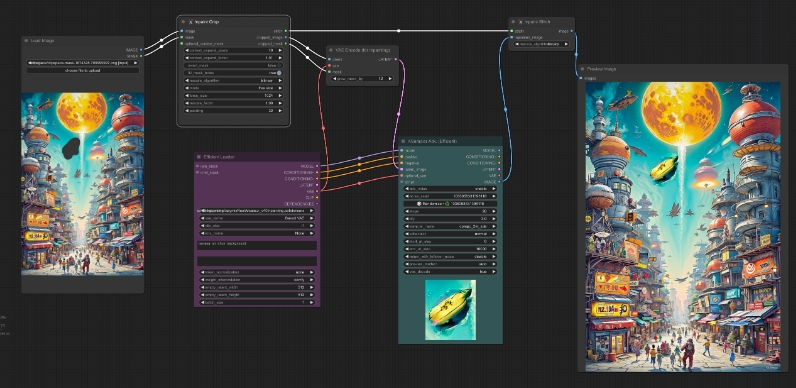Viewport: 796px width, 388px height.
Task: Click the KSampler Adv. (Efficient) title icon
Action: 404,141
